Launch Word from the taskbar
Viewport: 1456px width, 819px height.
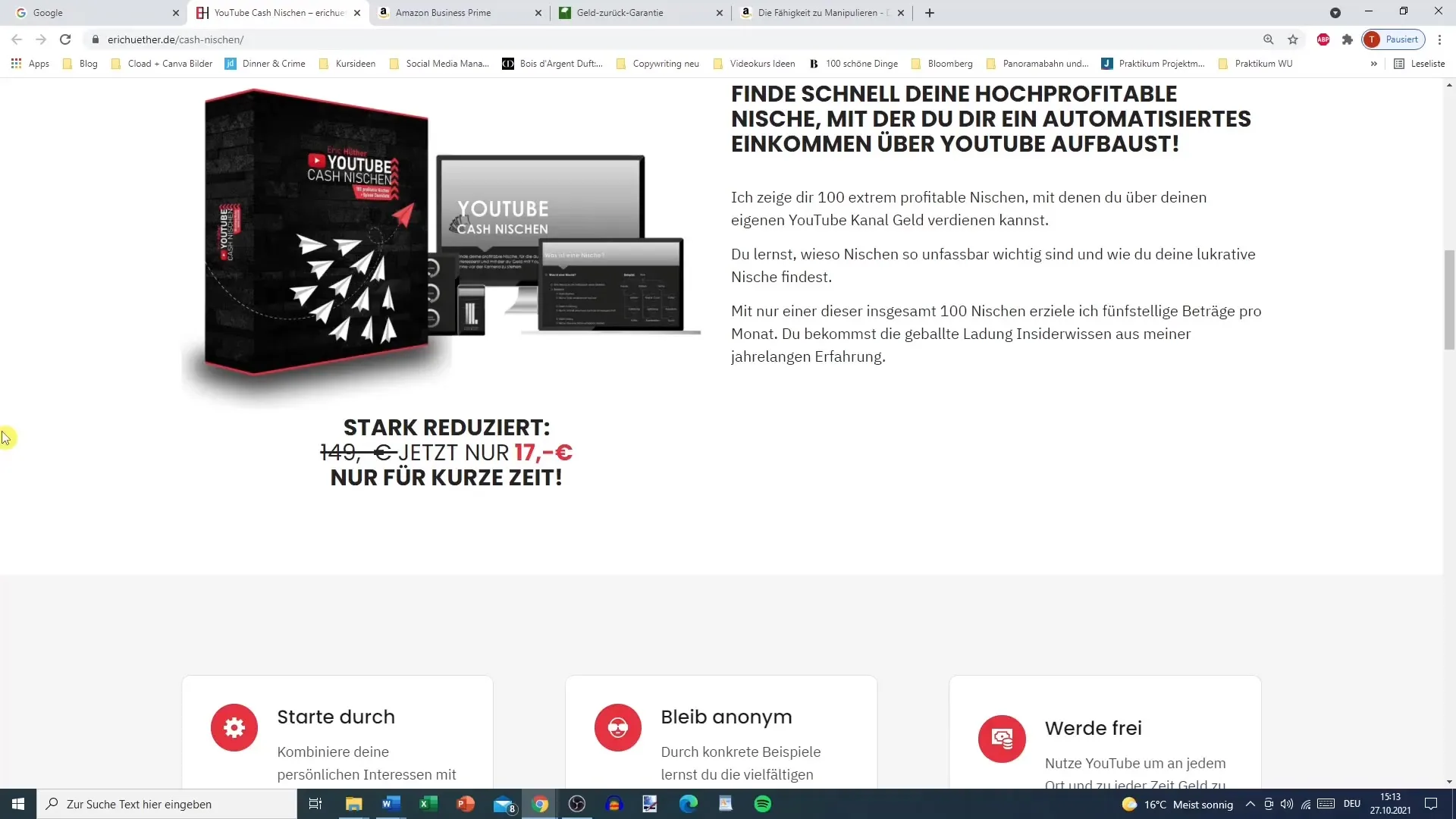pos(391,804)
